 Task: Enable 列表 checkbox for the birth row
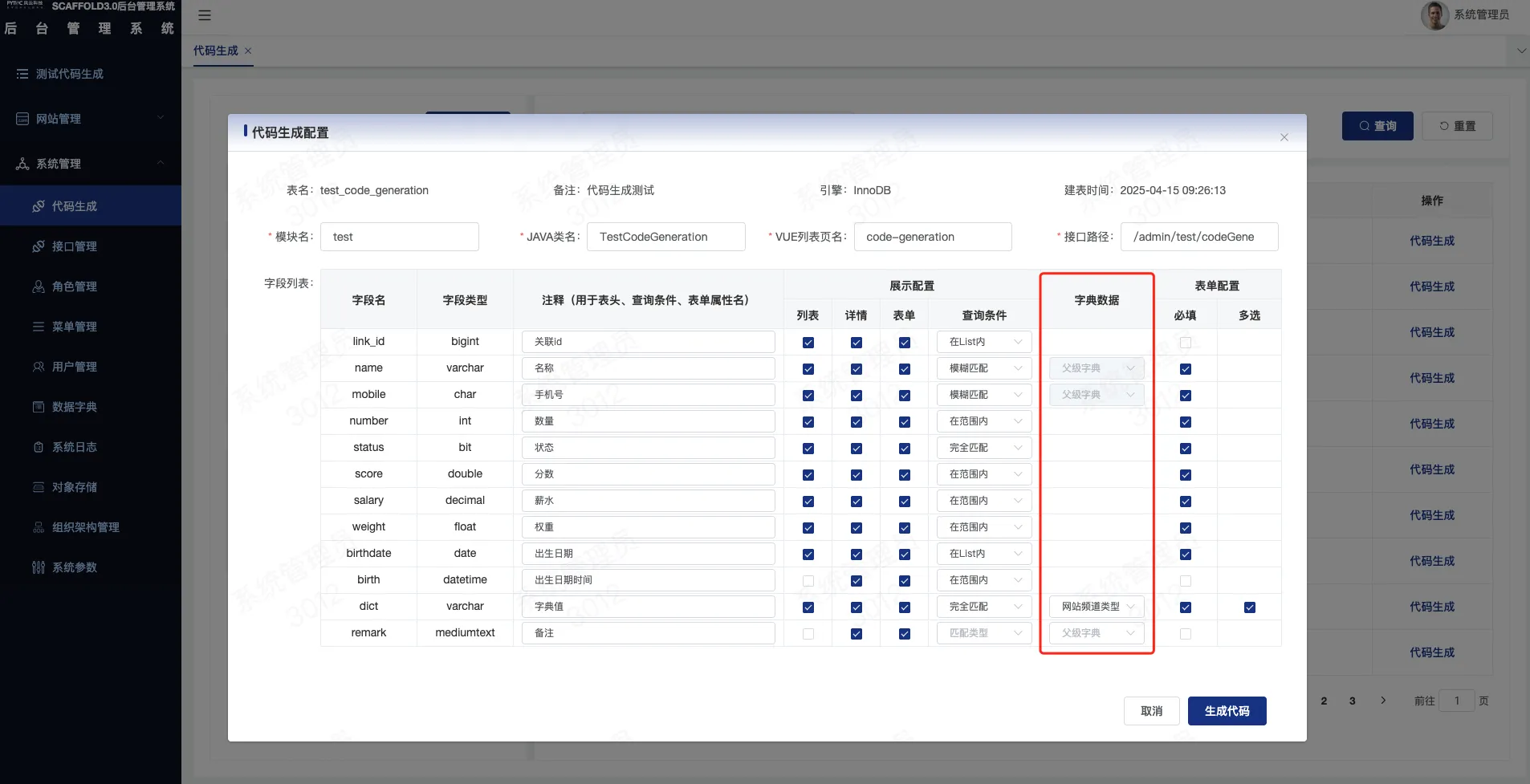pos(808,581)
